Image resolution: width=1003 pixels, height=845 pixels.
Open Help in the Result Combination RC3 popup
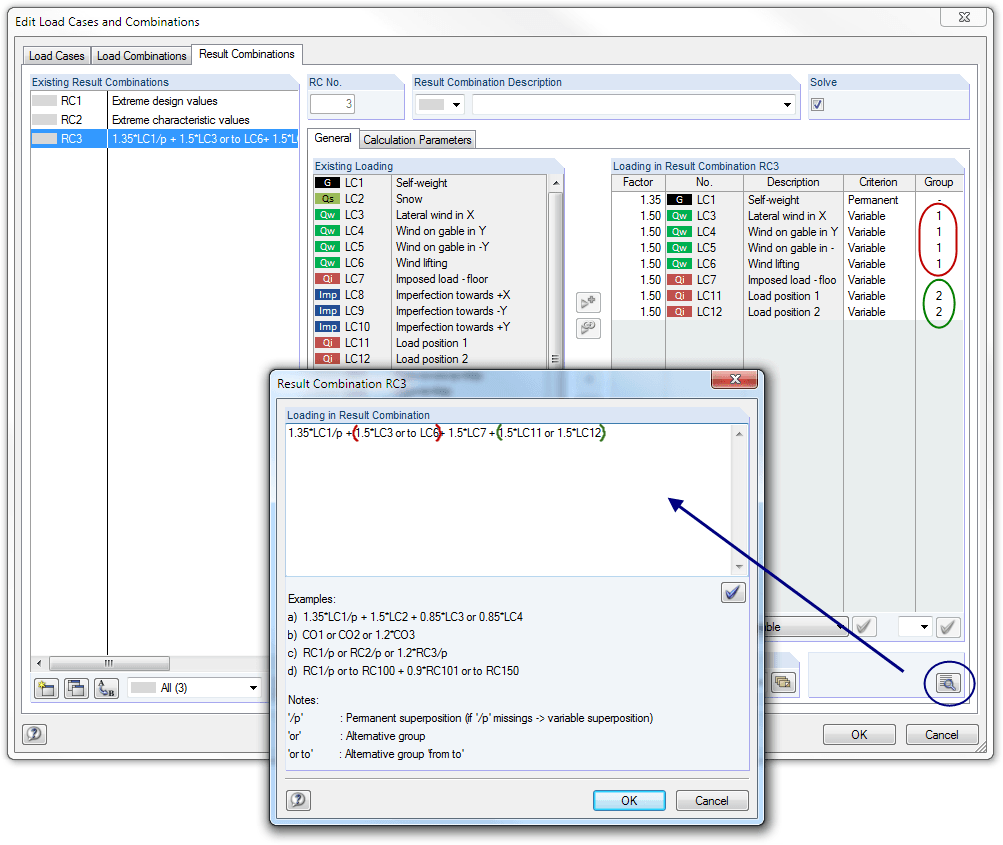(x=298, y=800)
